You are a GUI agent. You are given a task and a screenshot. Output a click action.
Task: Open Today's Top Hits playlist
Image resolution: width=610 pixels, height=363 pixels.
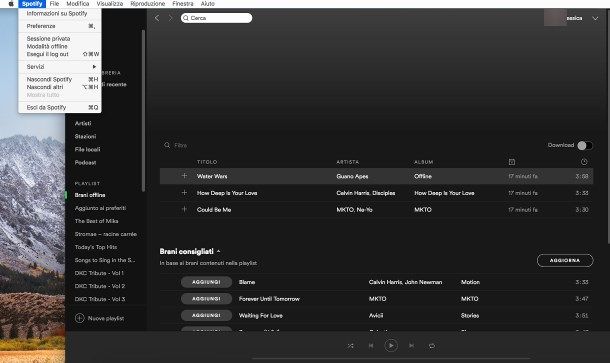click(x=96, y=247)
